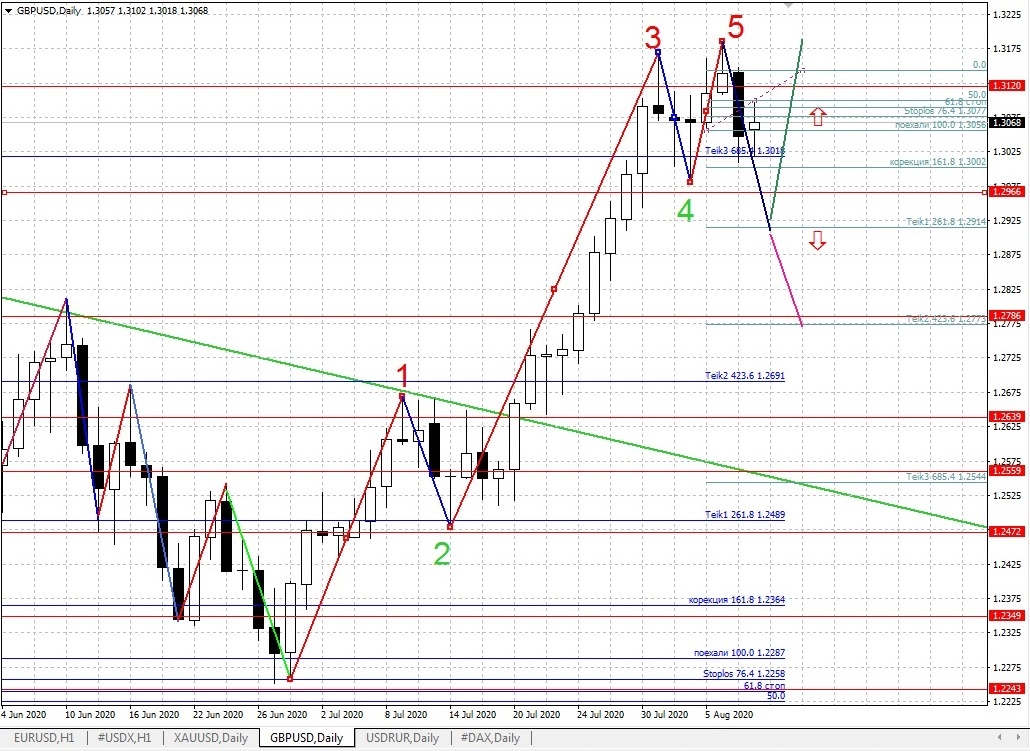This screenshot has width=1030, height=751.
Task: Open the XAUUSD,Daily chart tab
Action: [x=211, y=738]
